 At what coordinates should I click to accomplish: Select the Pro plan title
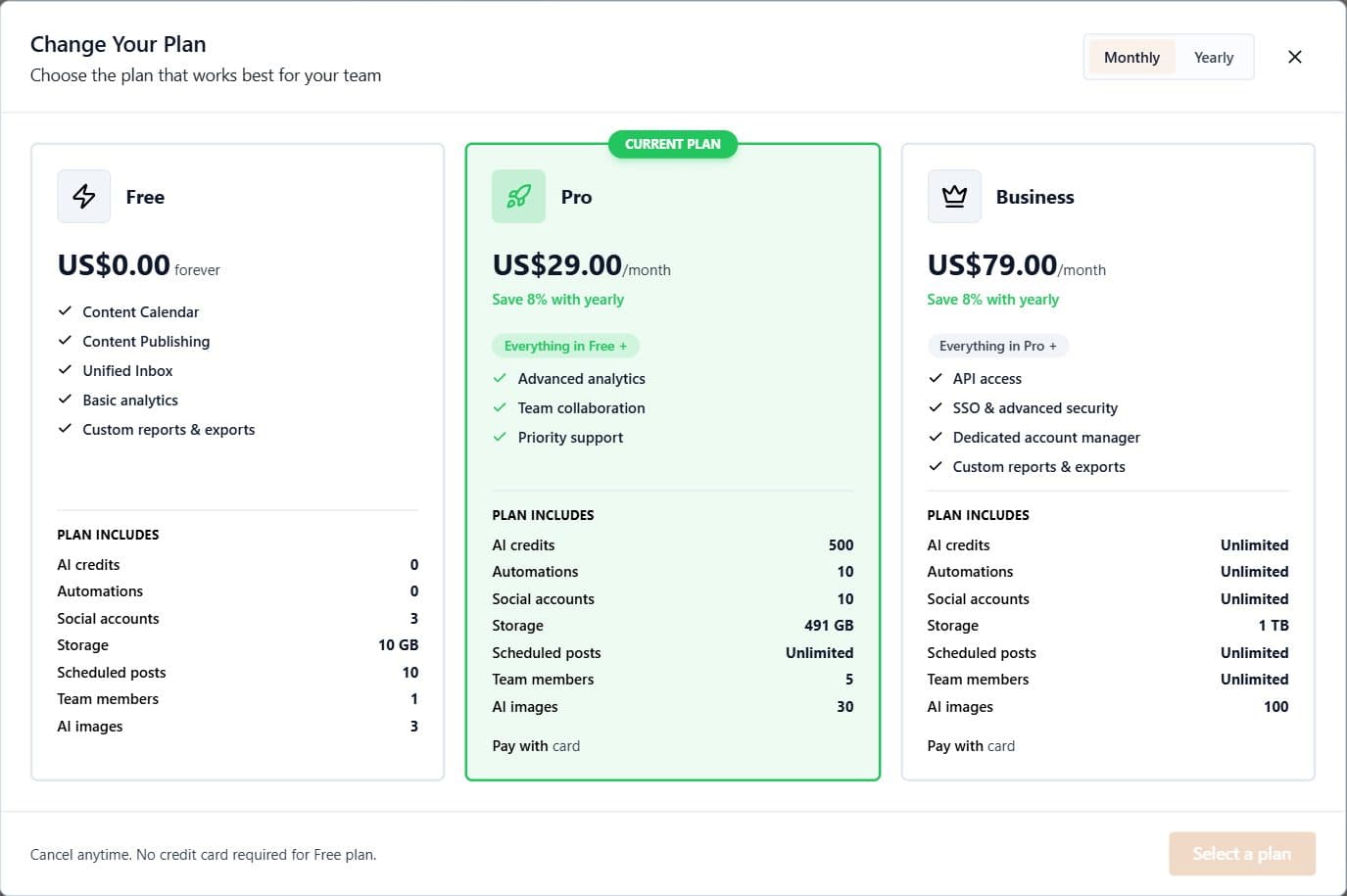(x=576, y=197)
